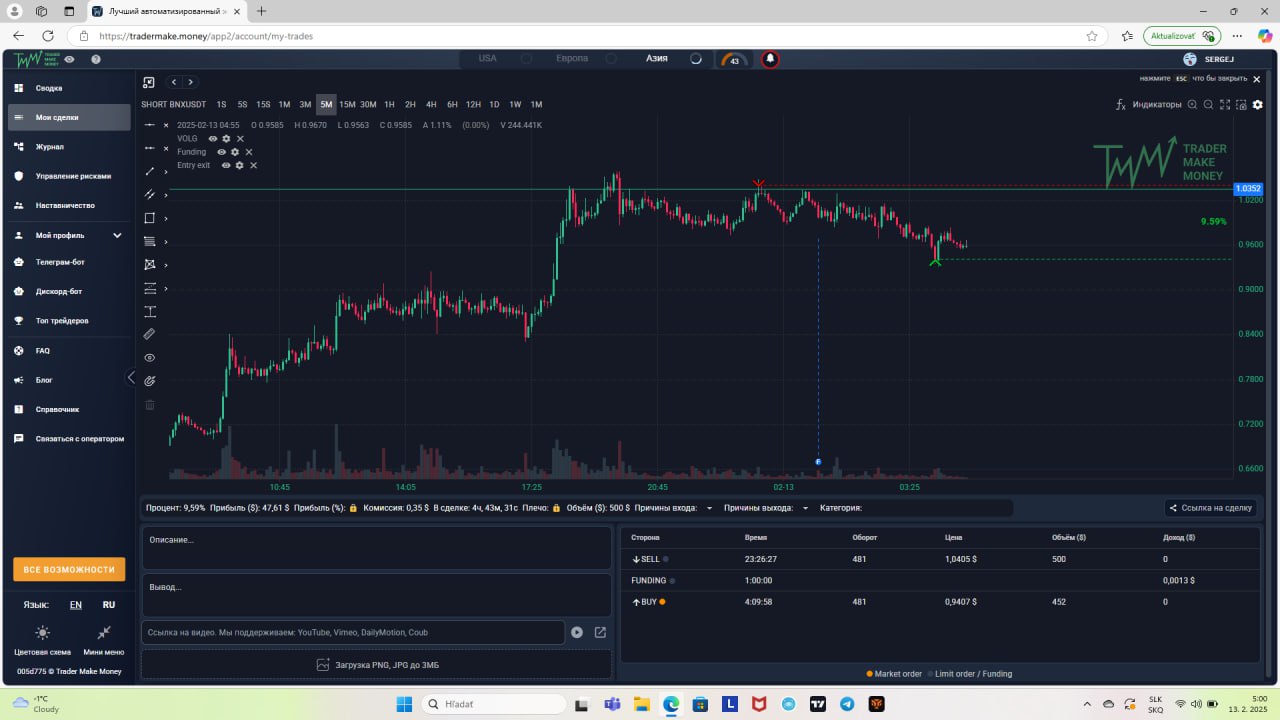Switch the chart to the 15M timeframe

pyautogui.click(x=347, y=104)
